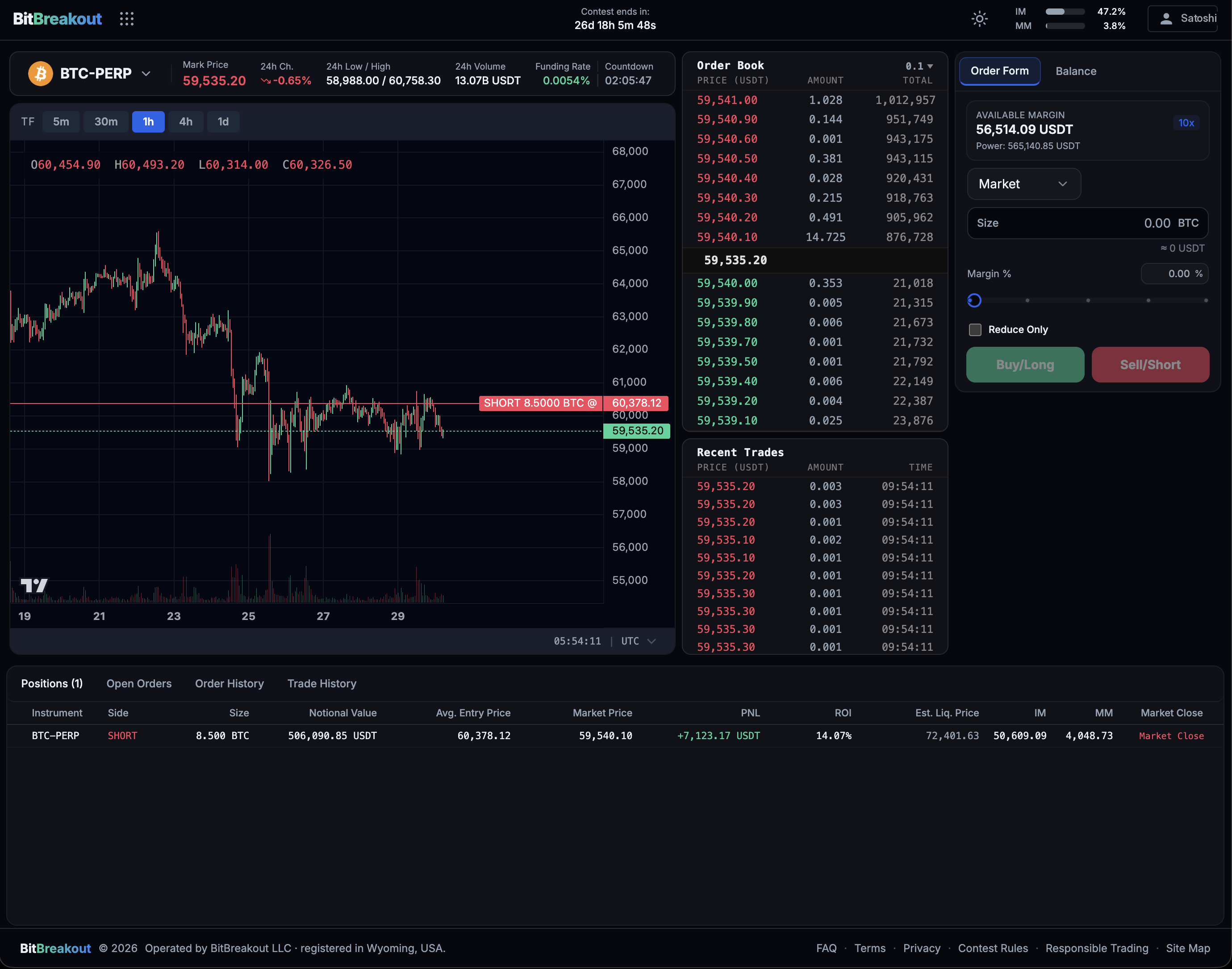Click the MM 3.8% progress bar
This screenshot has width=1232, height=969.
[1065, 26]
